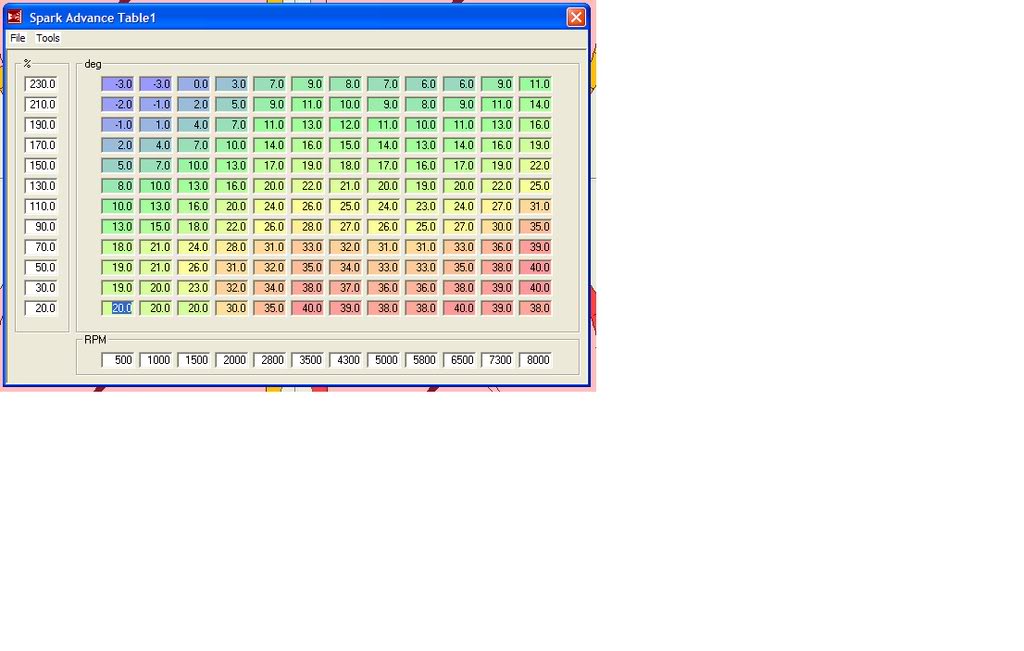Select the 19.0 cell at 500 RPM in 50.0 row
The height and width of the screenshot is (651, 1024).
pos(117,267)
